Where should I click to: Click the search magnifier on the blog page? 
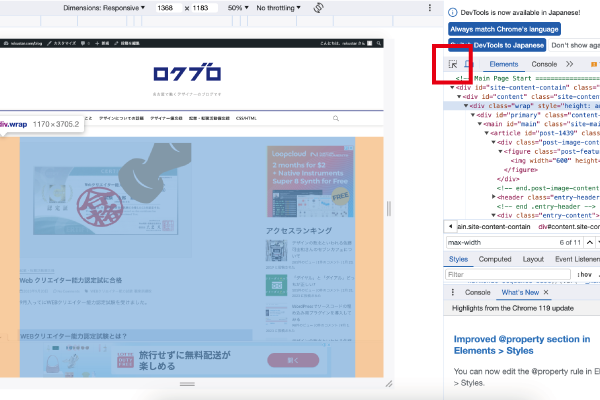336,118
